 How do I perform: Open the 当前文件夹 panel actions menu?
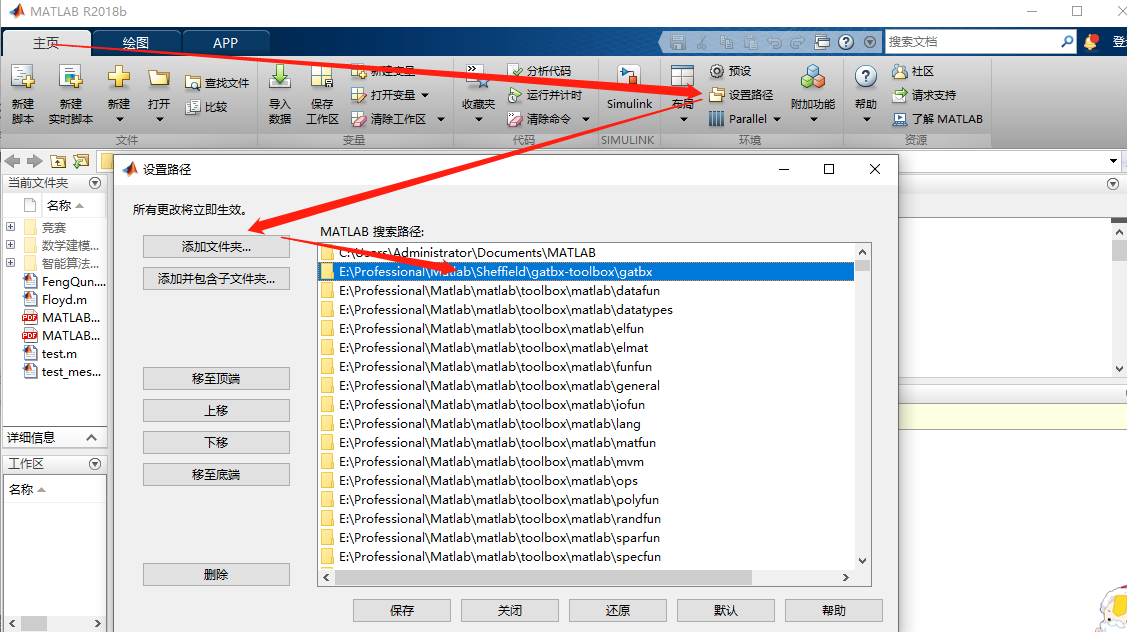[x=95, y=183]
